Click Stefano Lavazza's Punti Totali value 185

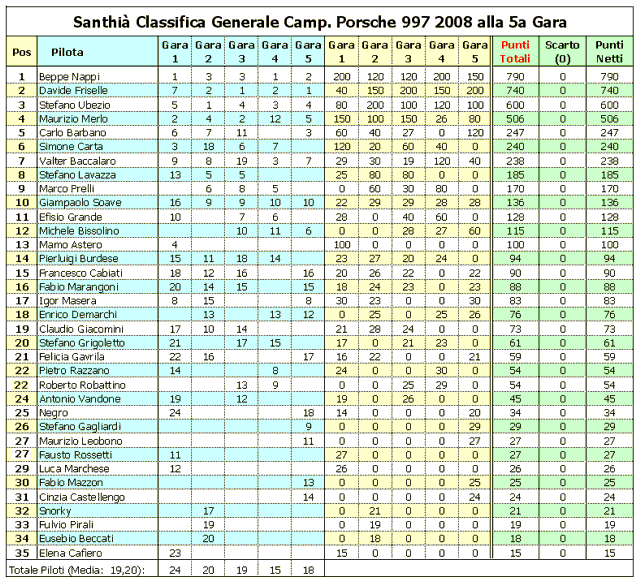pos(515,175)
